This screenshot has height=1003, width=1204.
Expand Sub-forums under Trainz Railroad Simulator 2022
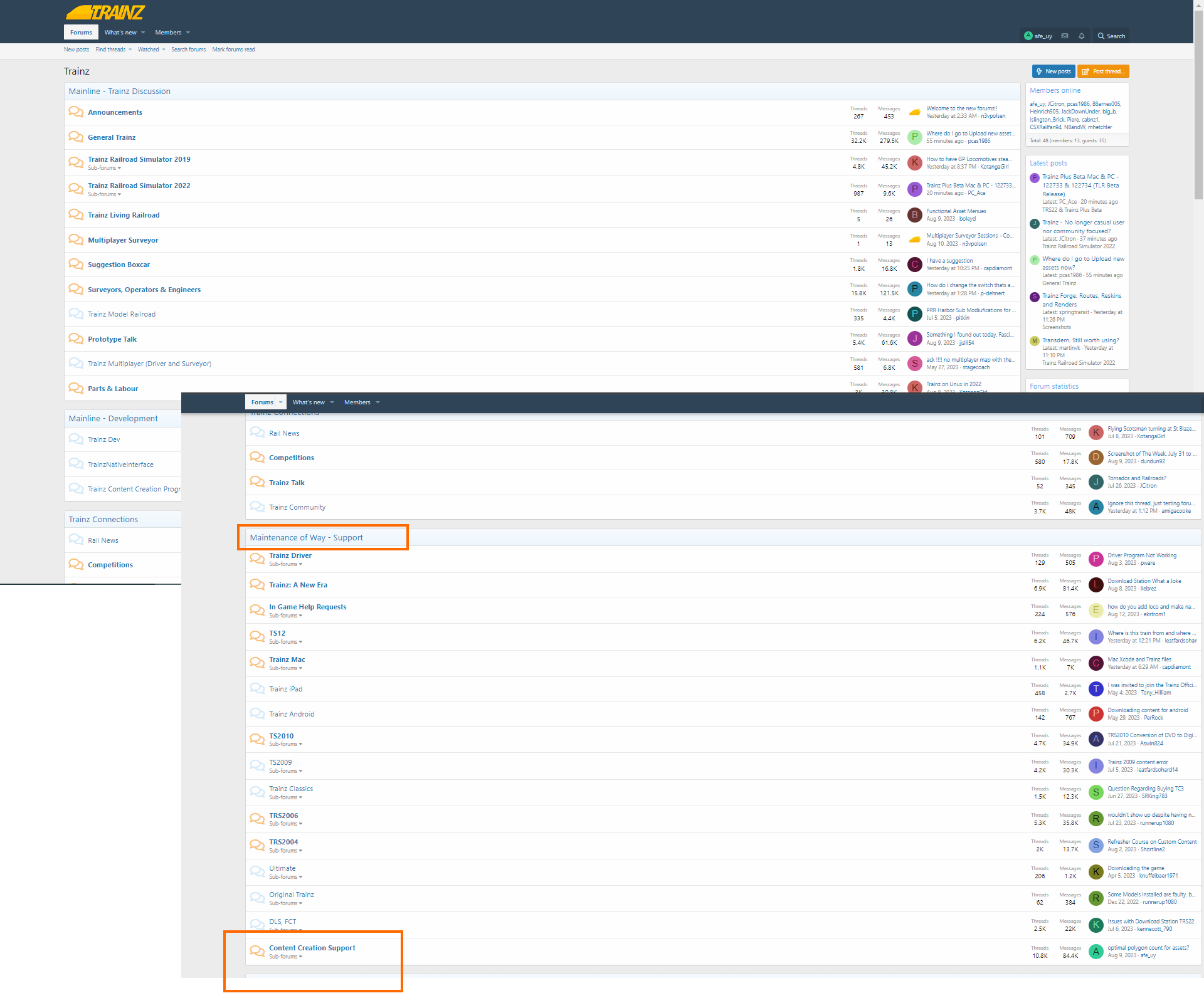pyautogui.click(x=104, y=194)
